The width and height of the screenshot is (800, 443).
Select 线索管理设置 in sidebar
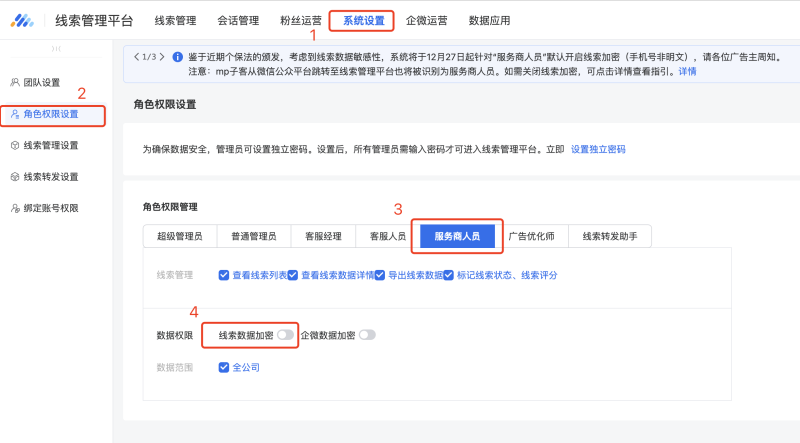(x=51, y=145)
